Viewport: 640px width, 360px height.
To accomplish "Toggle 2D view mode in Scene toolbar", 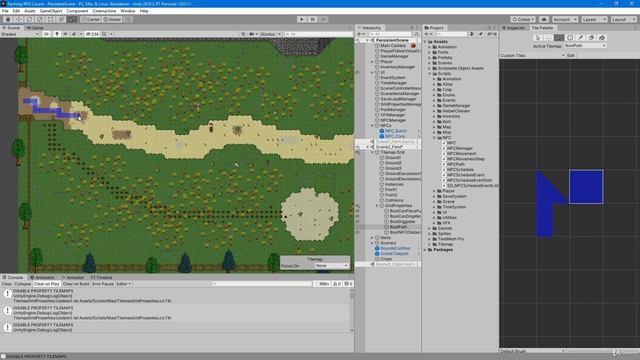I will click(46, 34).
